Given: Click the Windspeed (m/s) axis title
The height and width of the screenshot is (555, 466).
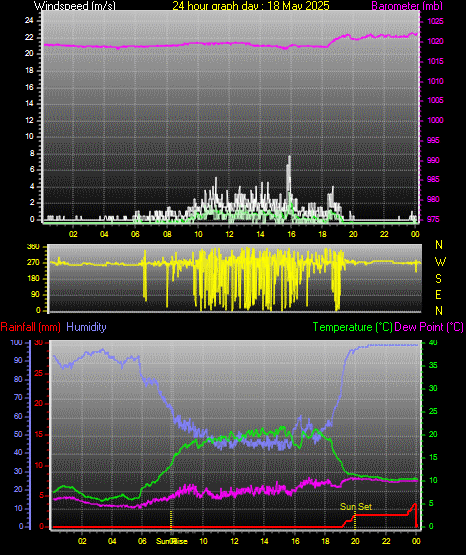Looking at the screenshot, I should (75, 6).
